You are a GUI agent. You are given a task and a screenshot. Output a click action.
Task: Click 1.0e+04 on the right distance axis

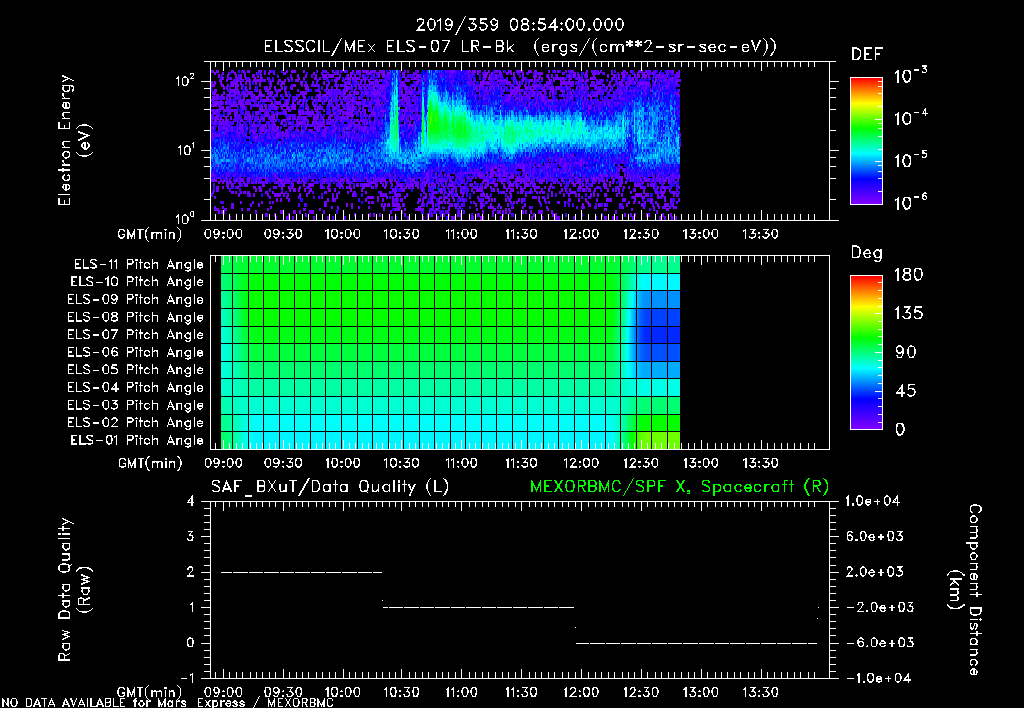(x=873, y=501)
